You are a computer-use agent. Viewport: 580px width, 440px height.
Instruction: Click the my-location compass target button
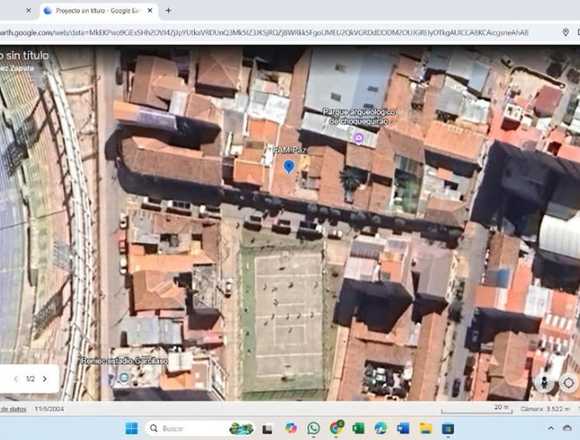pos(568,383)
